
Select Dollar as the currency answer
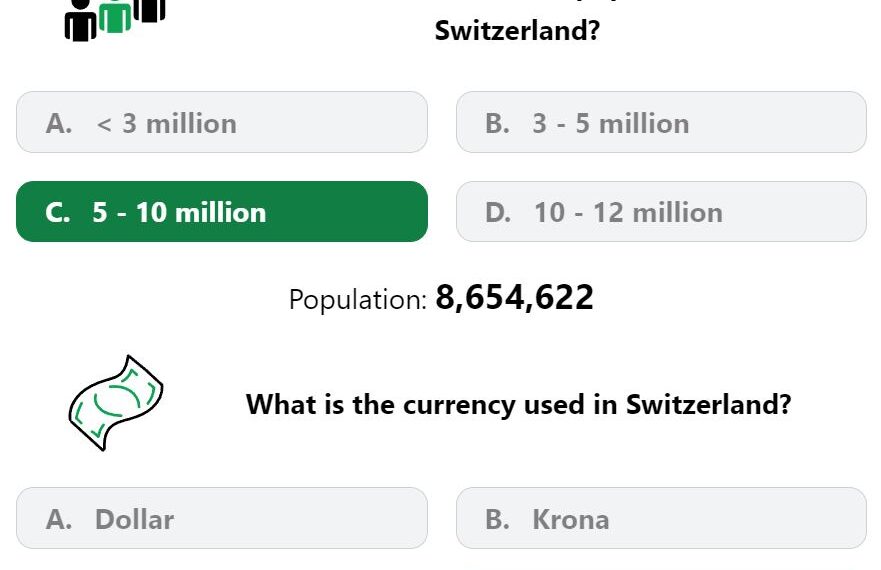click(x=222, y=519)
